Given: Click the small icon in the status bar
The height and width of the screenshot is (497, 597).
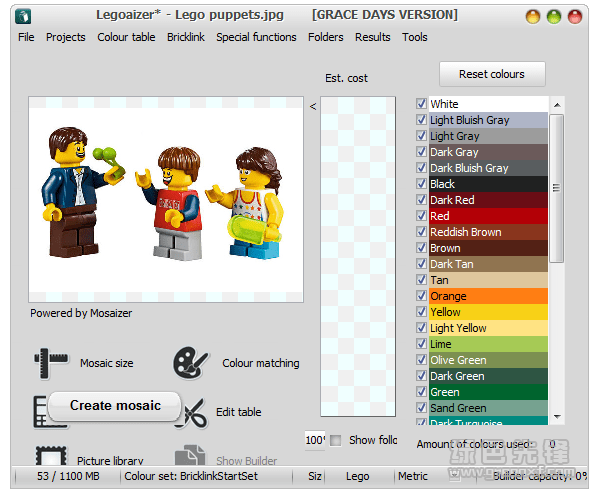Looking at the screenshot, I should (454, 475).
